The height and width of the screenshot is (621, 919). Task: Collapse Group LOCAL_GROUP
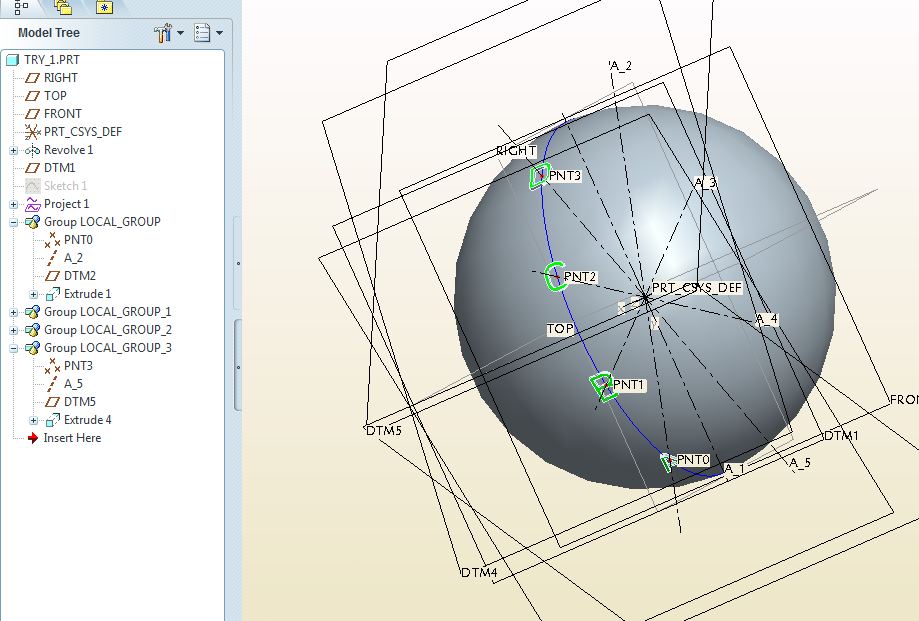pos(13,223)
